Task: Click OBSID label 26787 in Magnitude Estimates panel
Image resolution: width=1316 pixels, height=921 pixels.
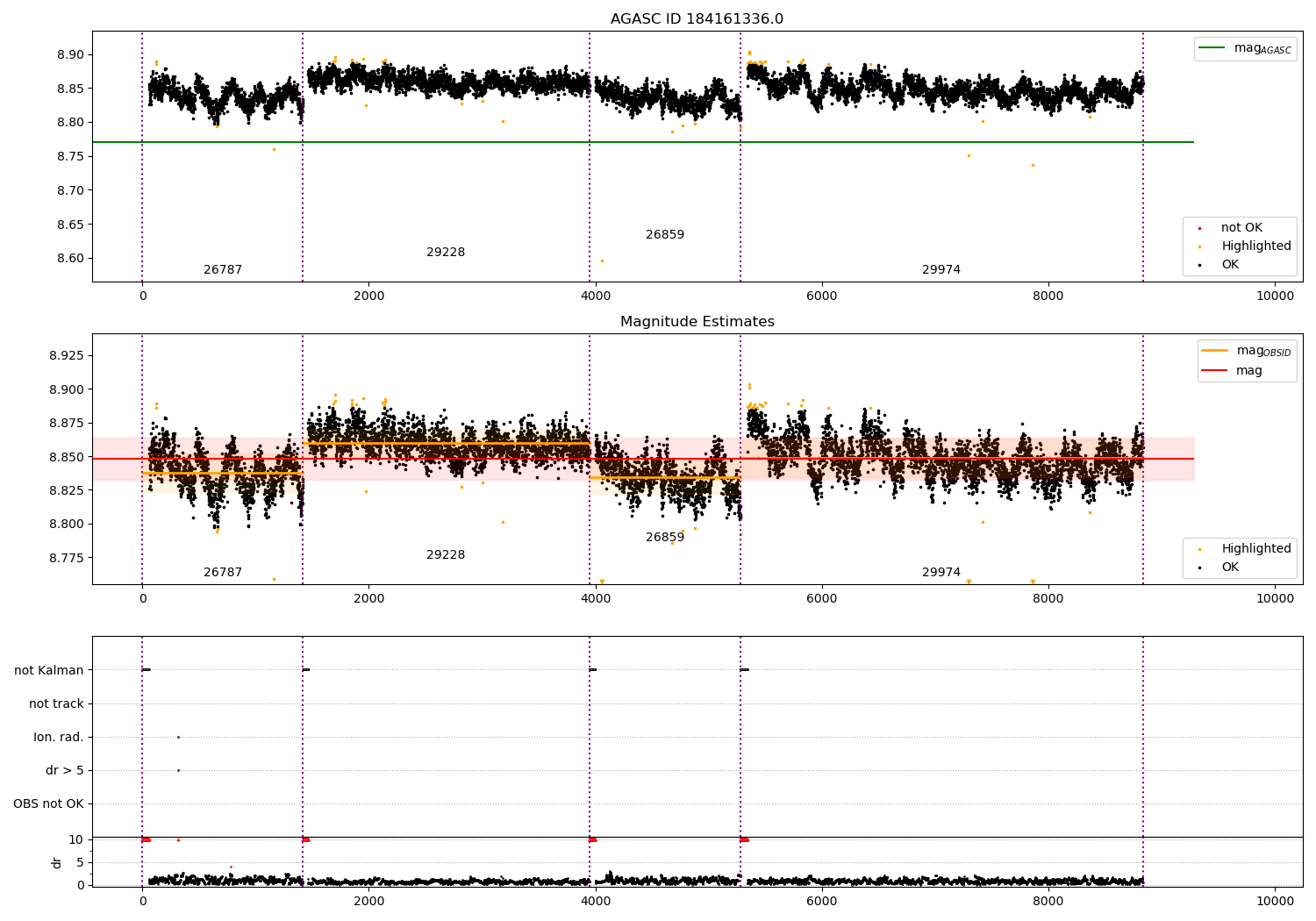Action: (x=223, y=573)
